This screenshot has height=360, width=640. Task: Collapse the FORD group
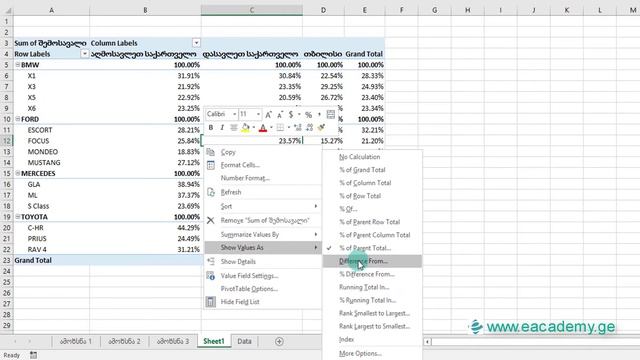(18, 119)
